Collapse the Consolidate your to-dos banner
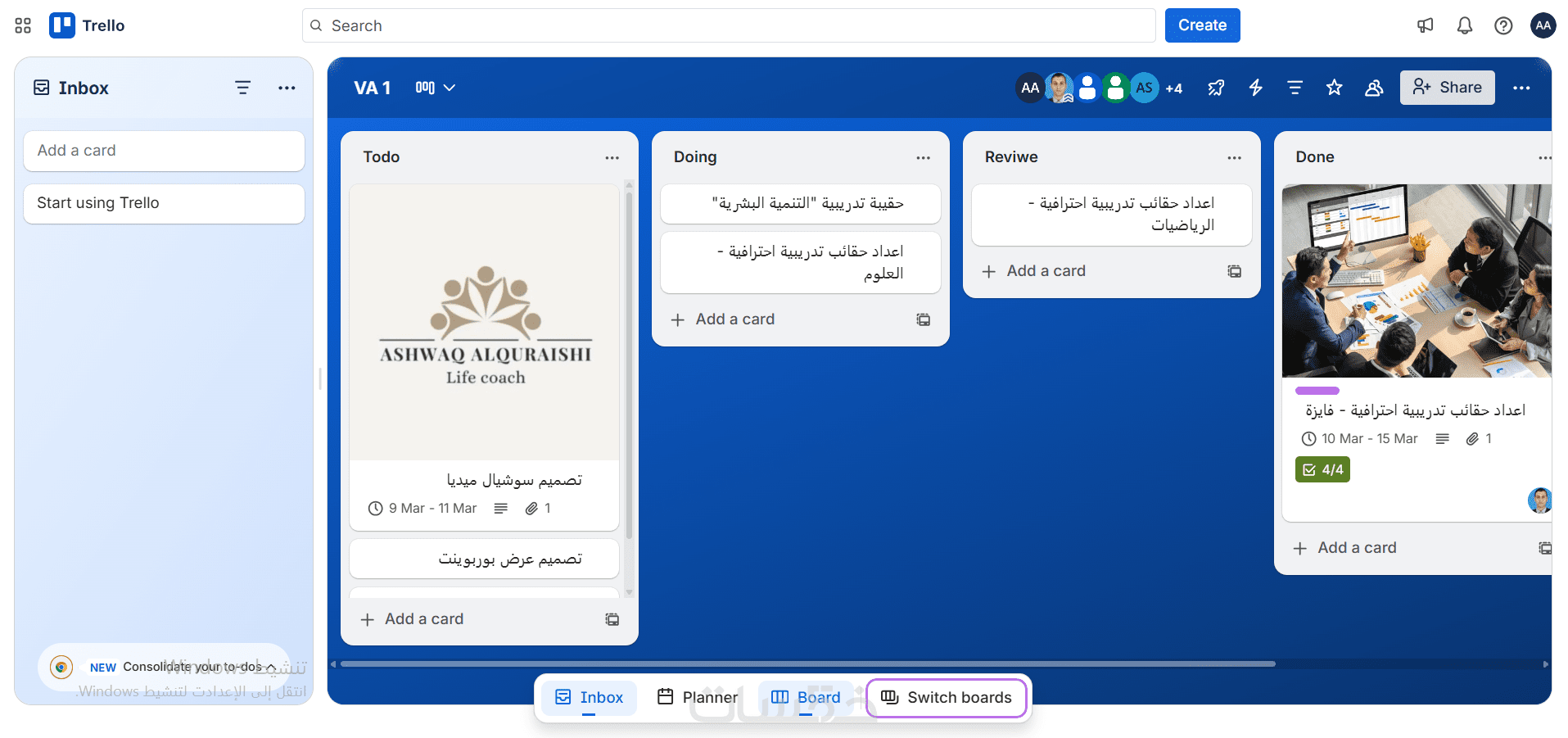The image size is (1568, 738). coord(270,668)
